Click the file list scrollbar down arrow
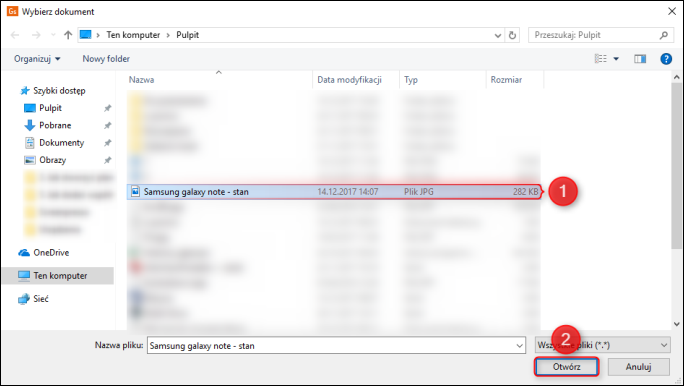Screen dimensions: 684x386 [x=677, y=324]
